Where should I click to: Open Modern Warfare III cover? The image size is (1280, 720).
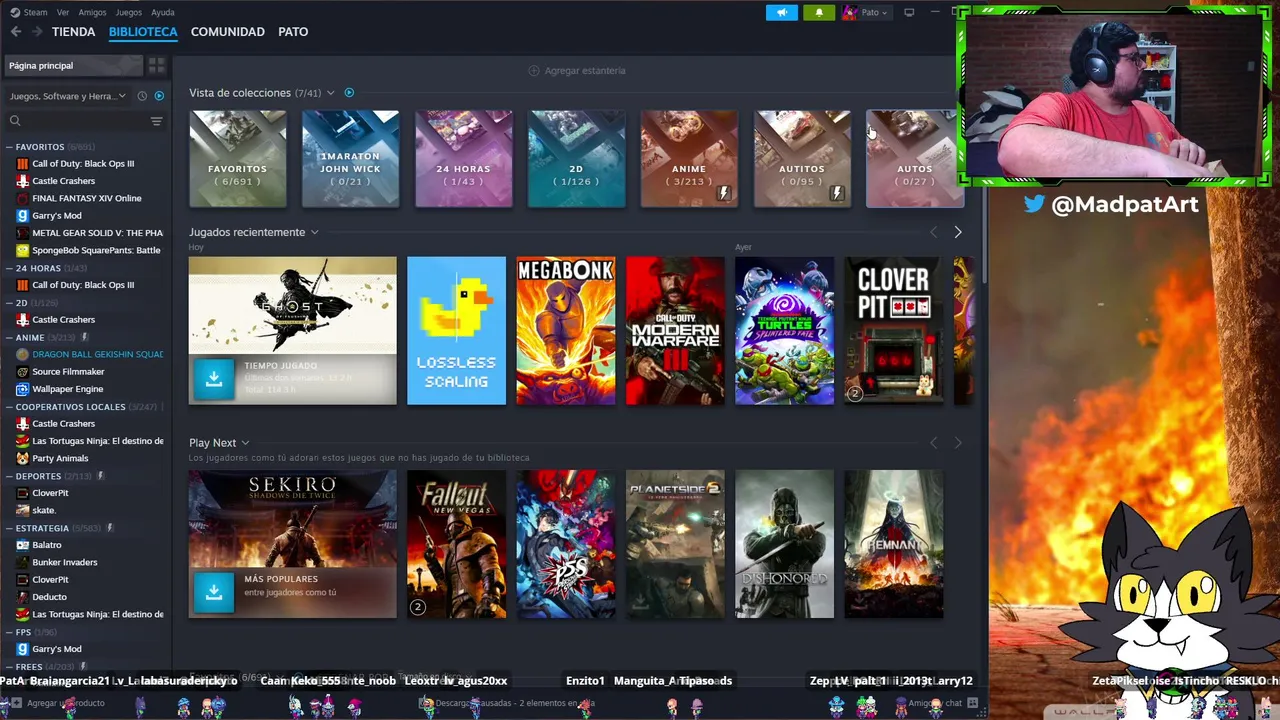coord(675,331)
